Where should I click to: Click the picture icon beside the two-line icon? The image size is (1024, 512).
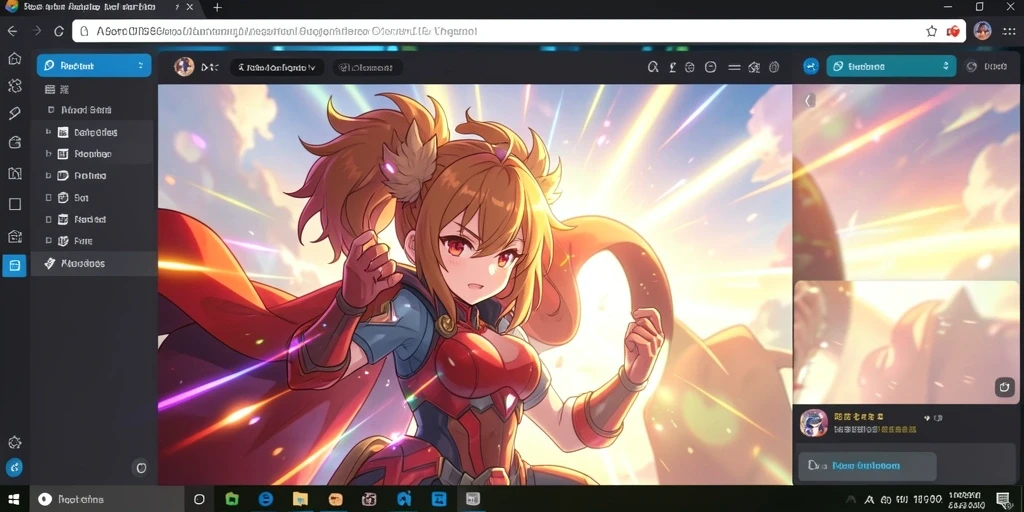tap(754, 67)
